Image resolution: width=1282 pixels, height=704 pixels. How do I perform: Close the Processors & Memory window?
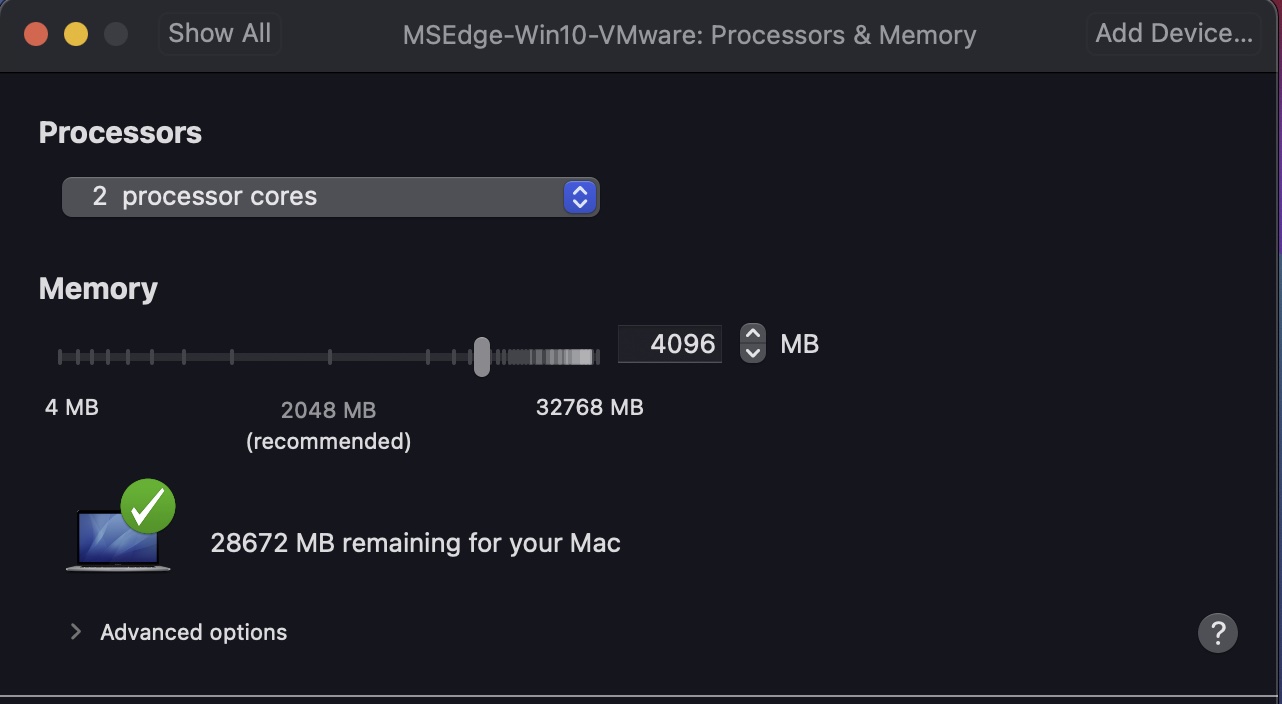point(36,35)
